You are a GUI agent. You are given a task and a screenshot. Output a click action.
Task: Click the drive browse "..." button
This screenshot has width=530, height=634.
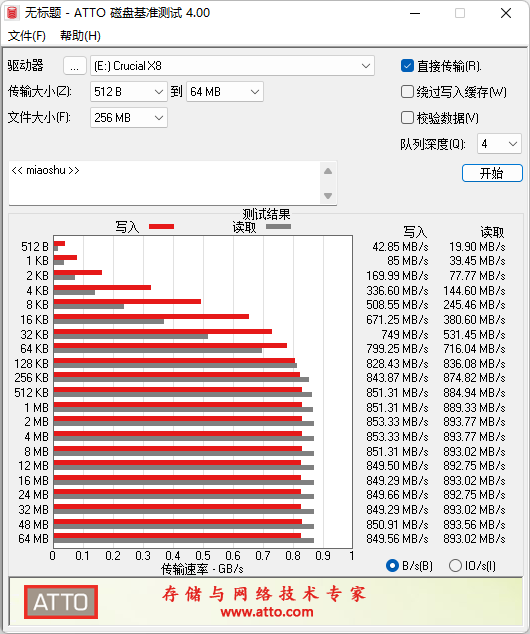pos(75,66)
